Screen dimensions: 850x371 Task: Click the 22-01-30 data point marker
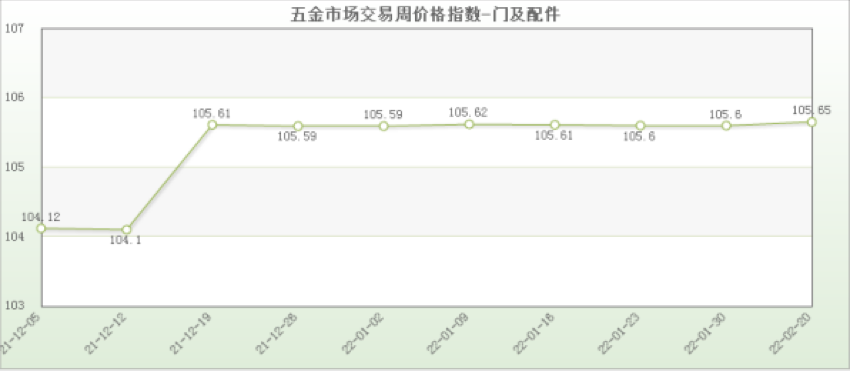(726, 125)
